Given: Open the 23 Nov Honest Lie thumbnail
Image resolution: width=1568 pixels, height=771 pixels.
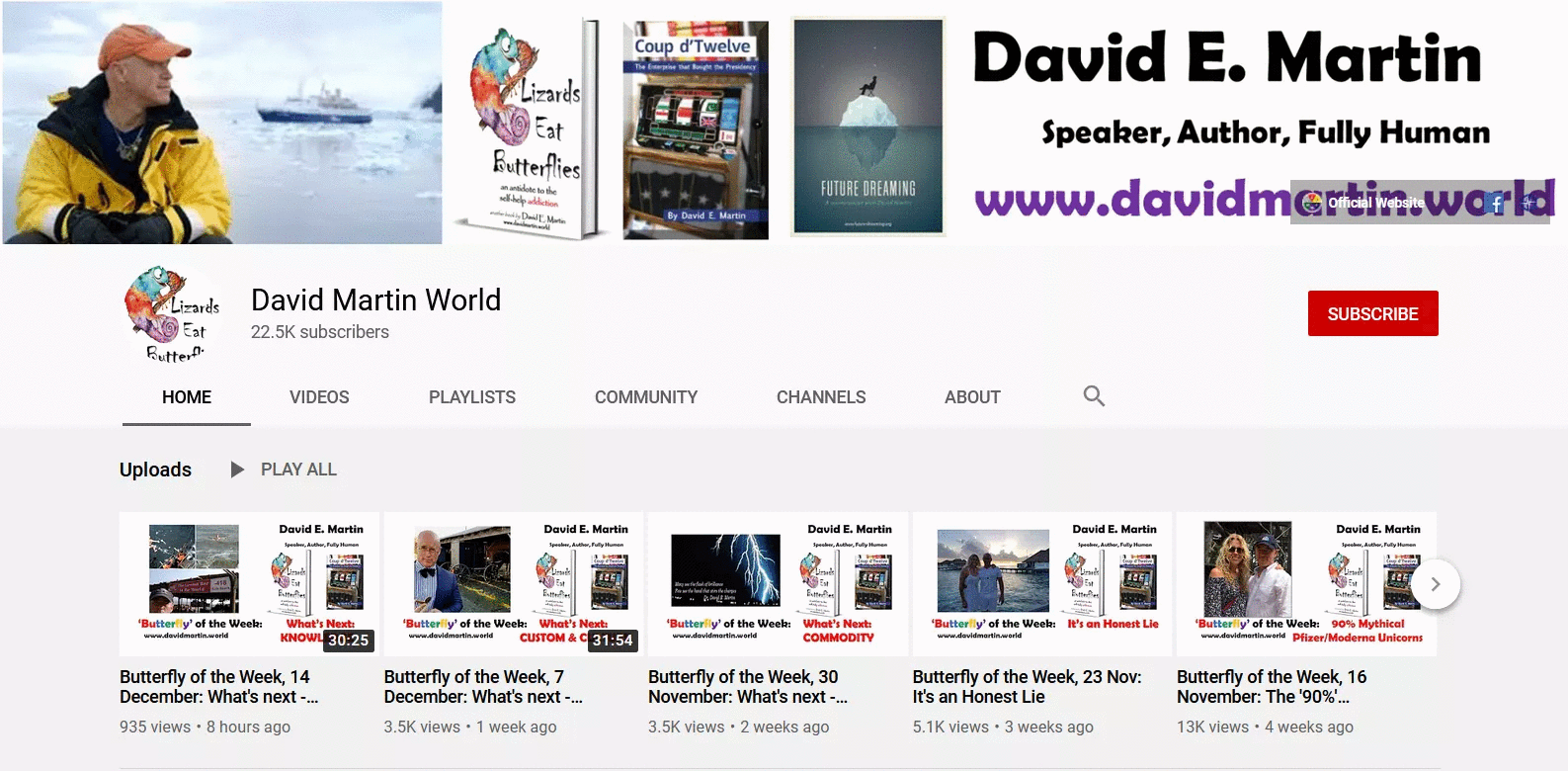Looking at the screenshot, I should 1042,584.
